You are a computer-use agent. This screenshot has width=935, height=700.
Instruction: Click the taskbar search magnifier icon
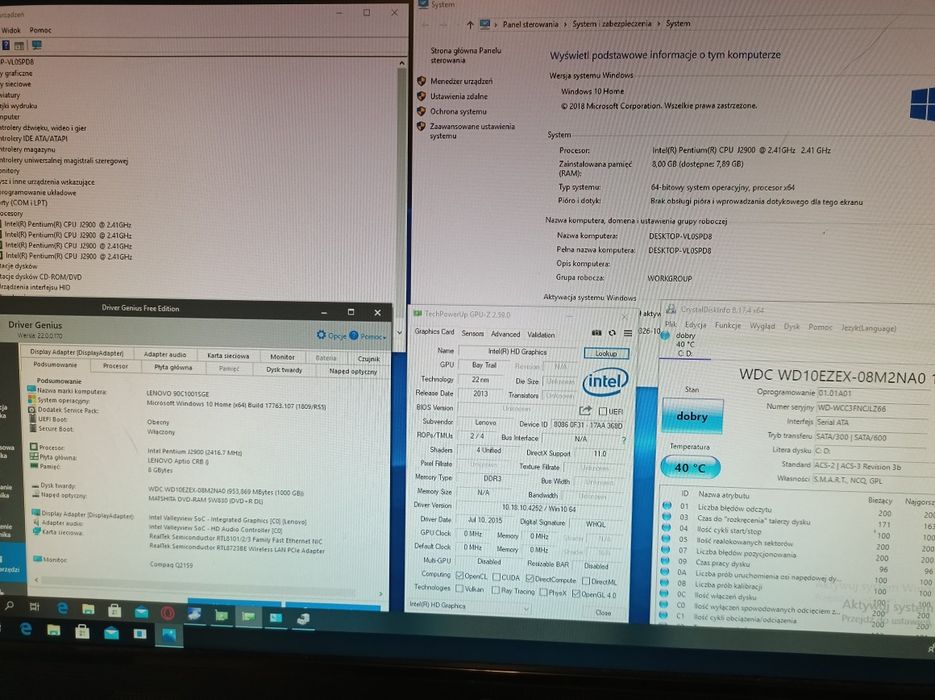point(10,606)
